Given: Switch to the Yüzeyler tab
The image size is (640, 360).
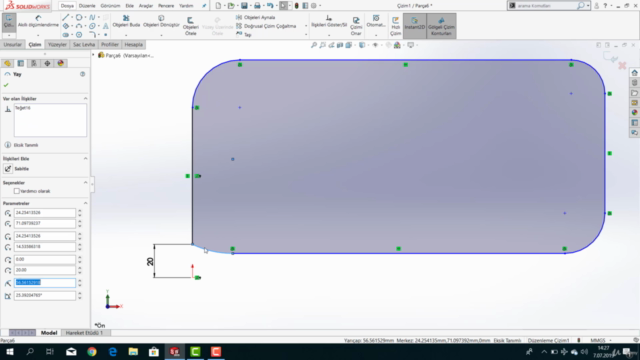Looking at the screenshot, I should 57,44.
